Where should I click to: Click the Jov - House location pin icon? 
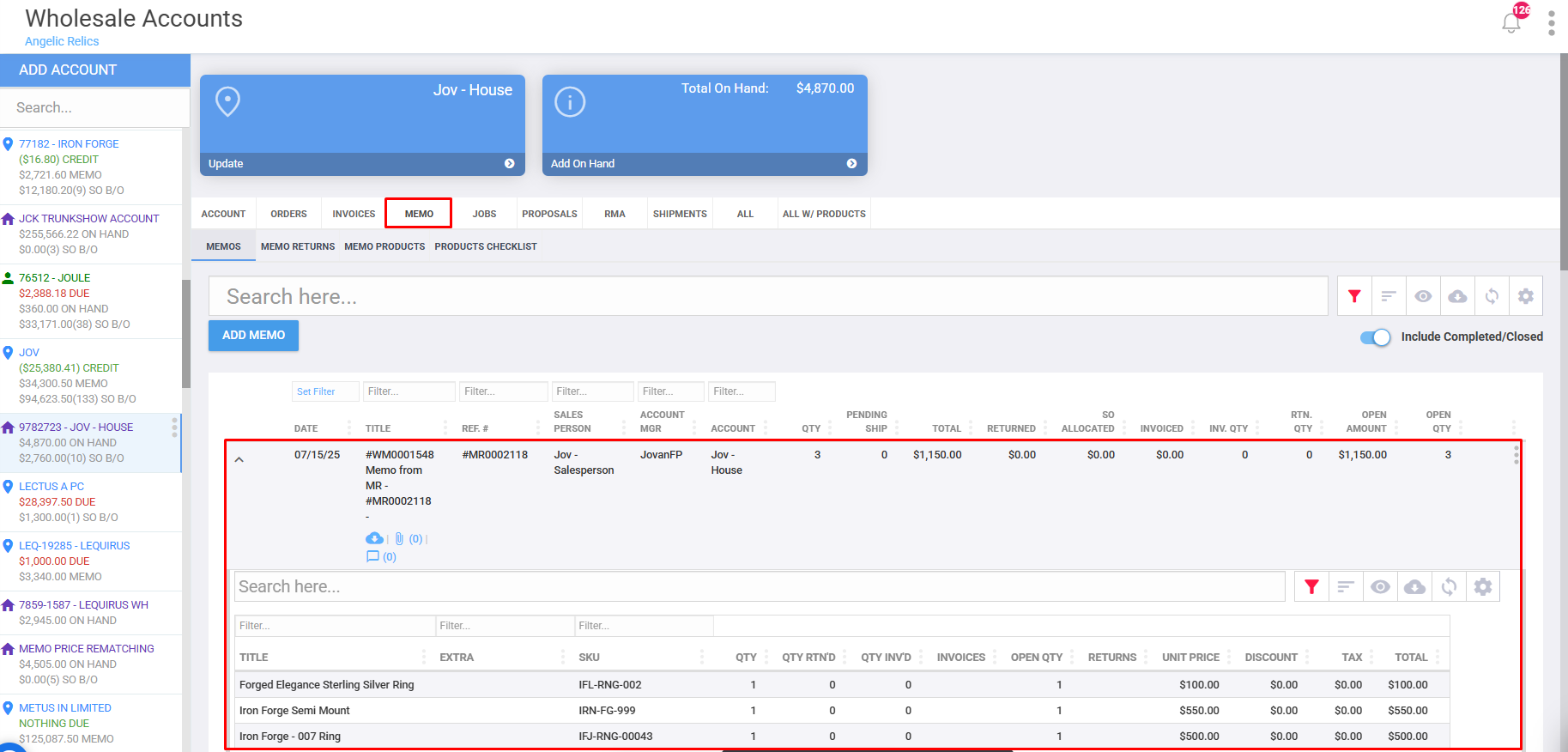tap(227, 101)
